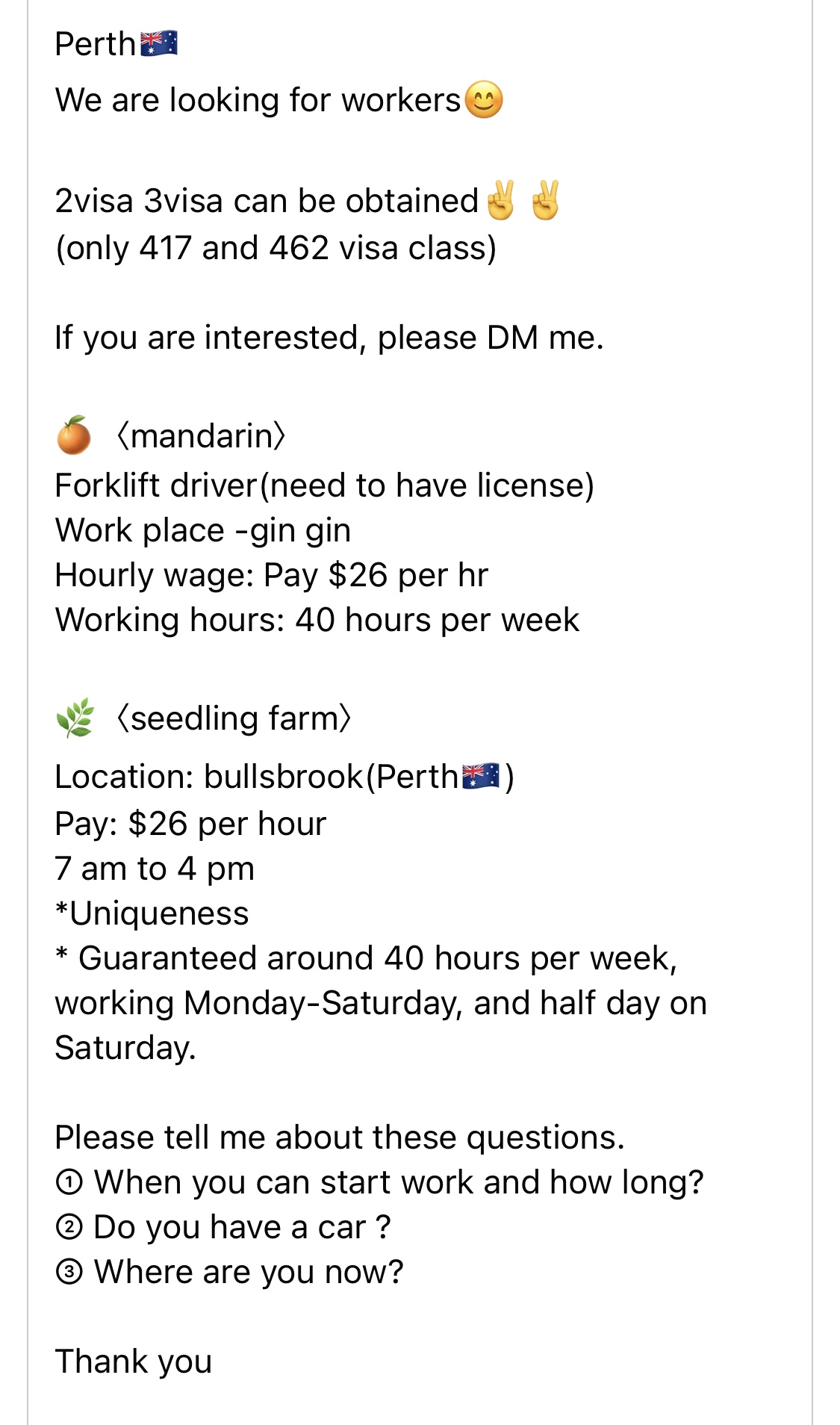Tap the mandarin orange emoji
The height and width of the screenshot is (1425, 840).
point(74,435)
